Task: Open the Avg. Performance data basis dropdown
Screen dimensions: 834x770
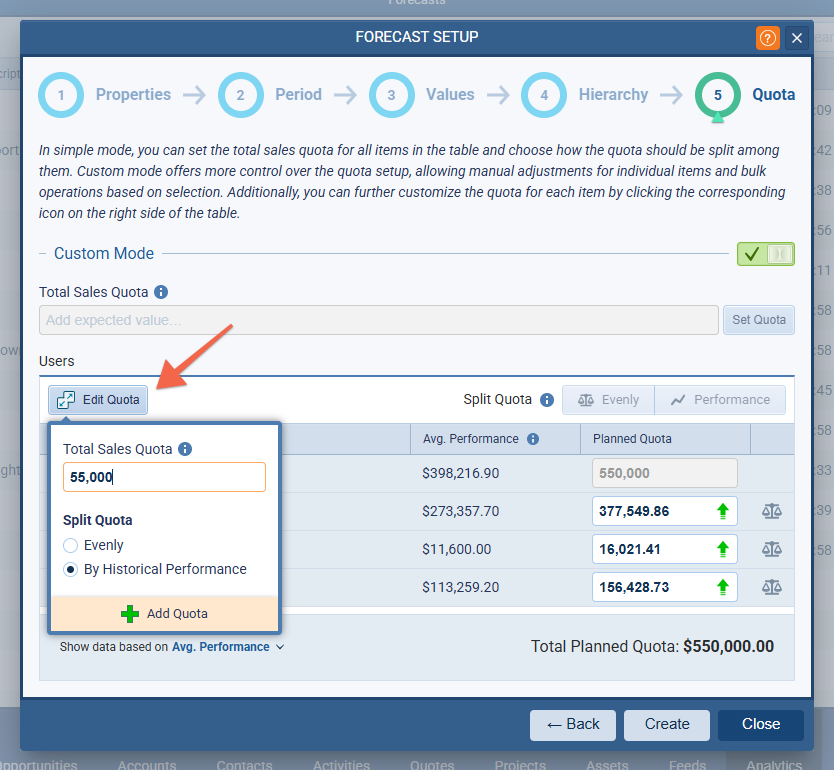Action: point(228,647)
